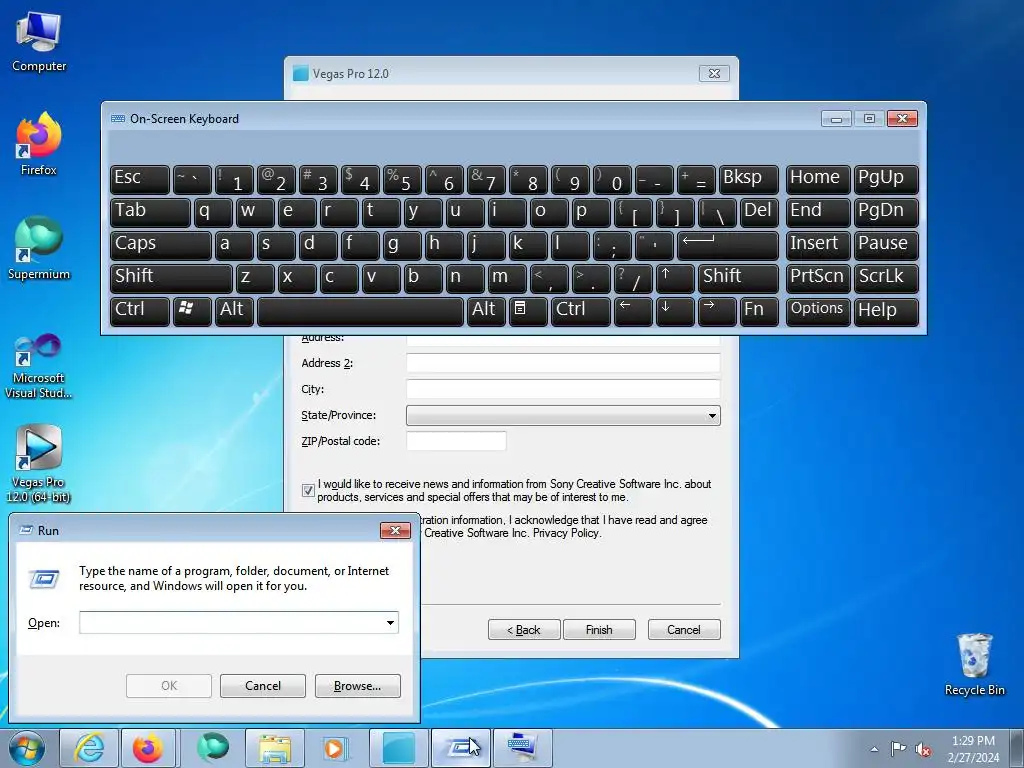Close the Run dialog window

[395, 530]
